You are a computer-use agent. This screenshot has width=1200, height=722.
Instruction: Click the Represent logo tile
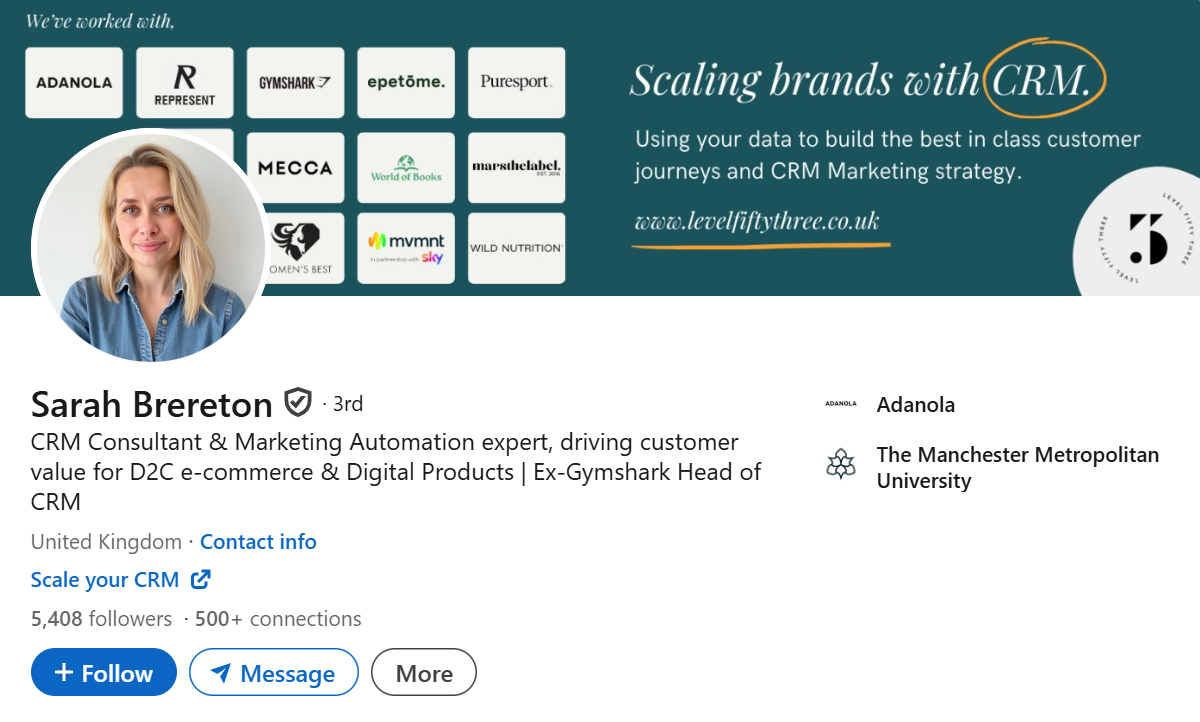click(185, 83)
